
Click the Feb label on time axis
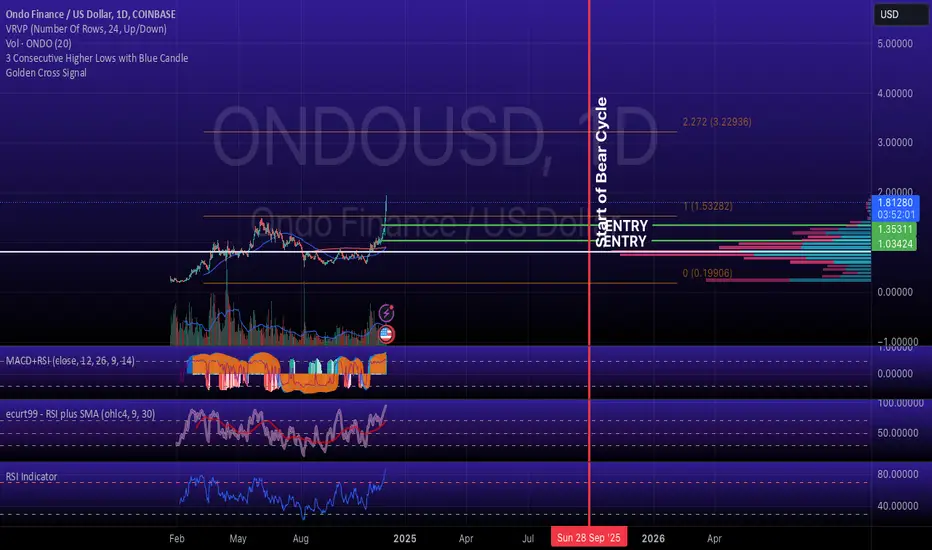177,538
